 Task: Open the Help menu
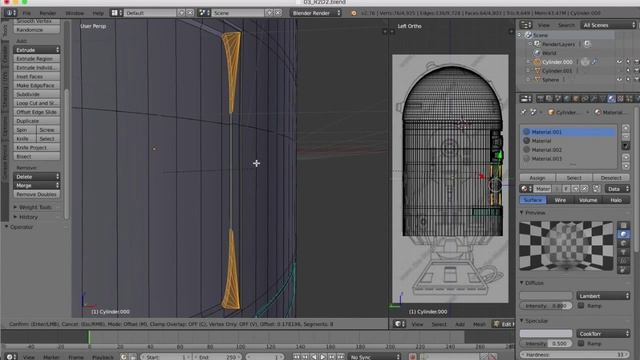[x=98, y=13]
